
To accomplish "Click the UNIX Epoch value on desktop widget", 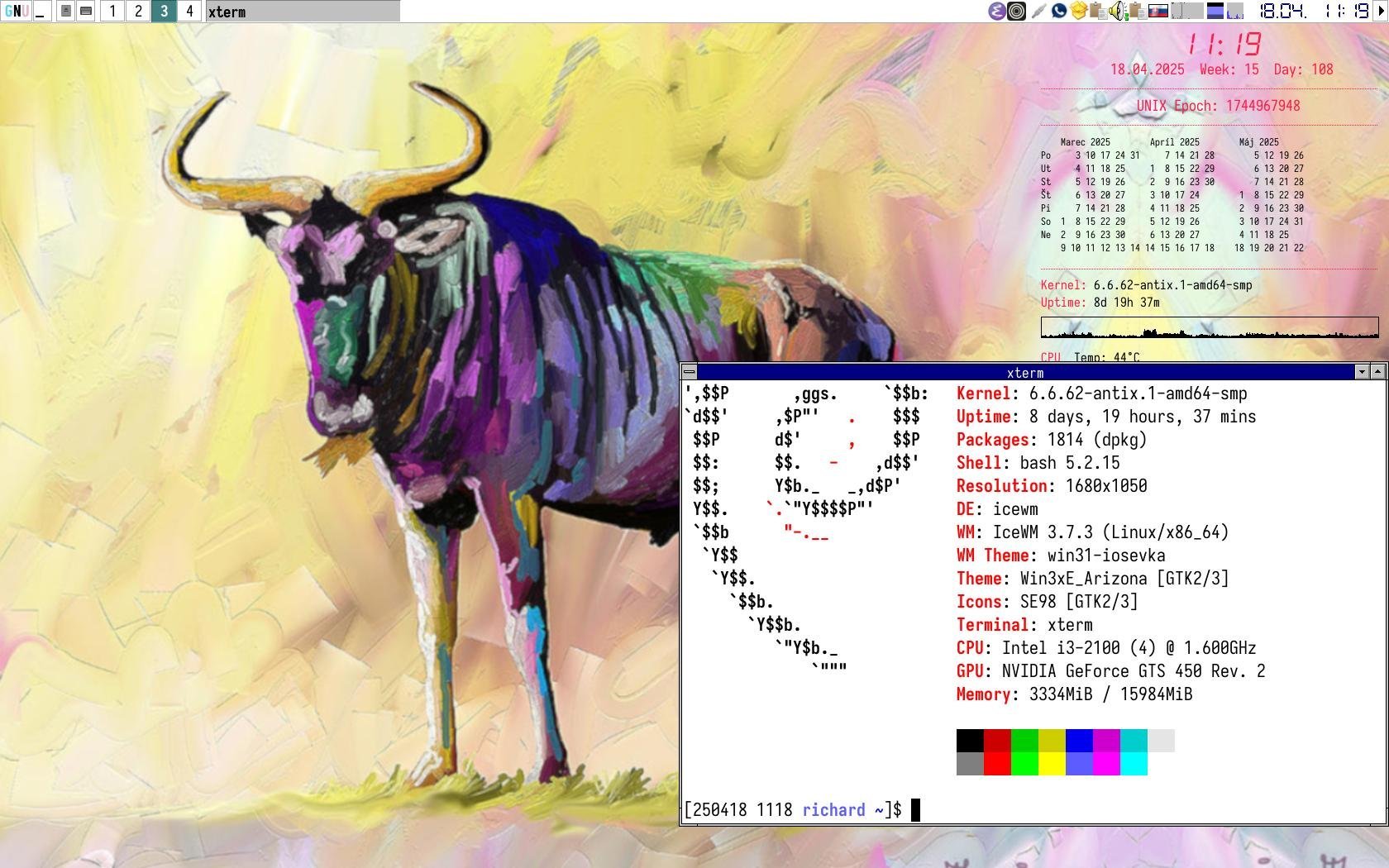I will click(x=1263, y=106).
